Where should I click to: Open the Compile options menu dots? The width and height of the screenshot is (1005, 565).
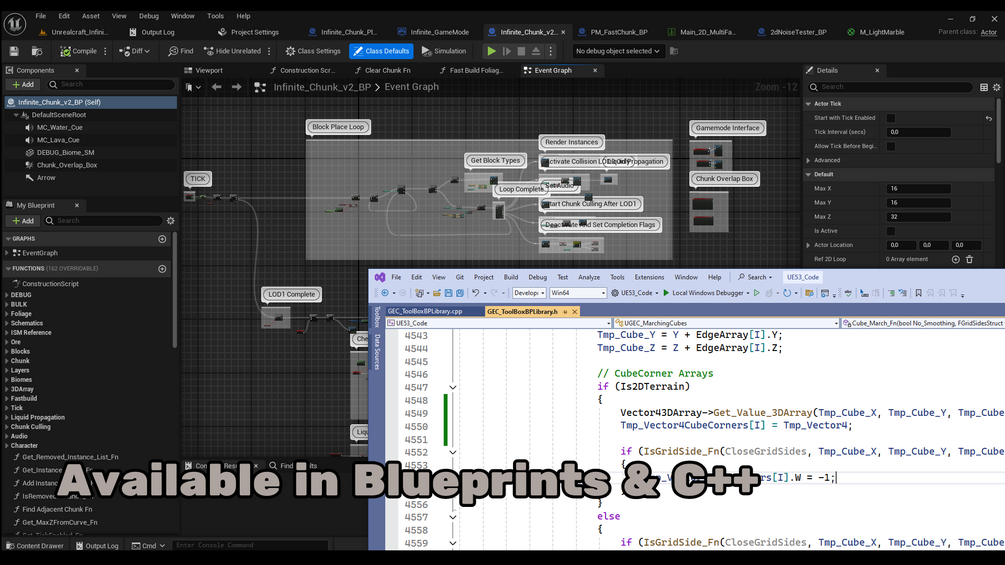point(106,51)
